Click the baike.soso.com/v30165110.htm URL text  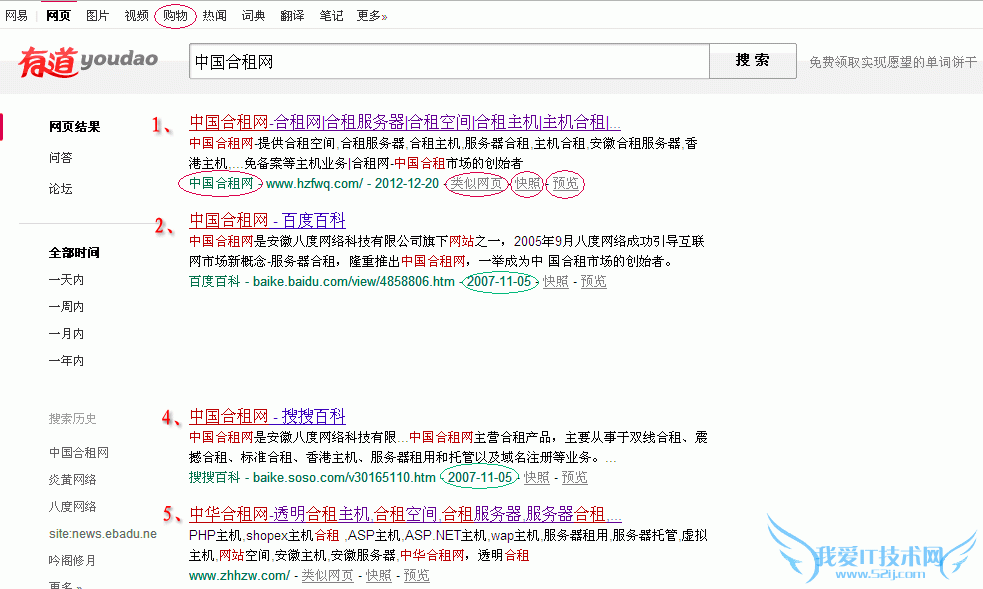point(344,477)
